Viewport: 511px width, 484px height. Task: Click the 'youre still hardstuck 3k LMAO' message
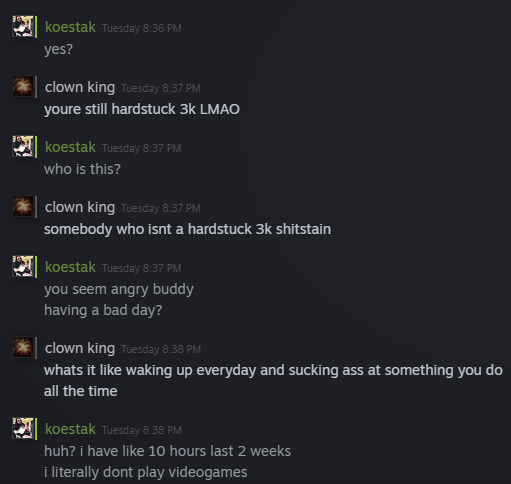coord(142,109)
